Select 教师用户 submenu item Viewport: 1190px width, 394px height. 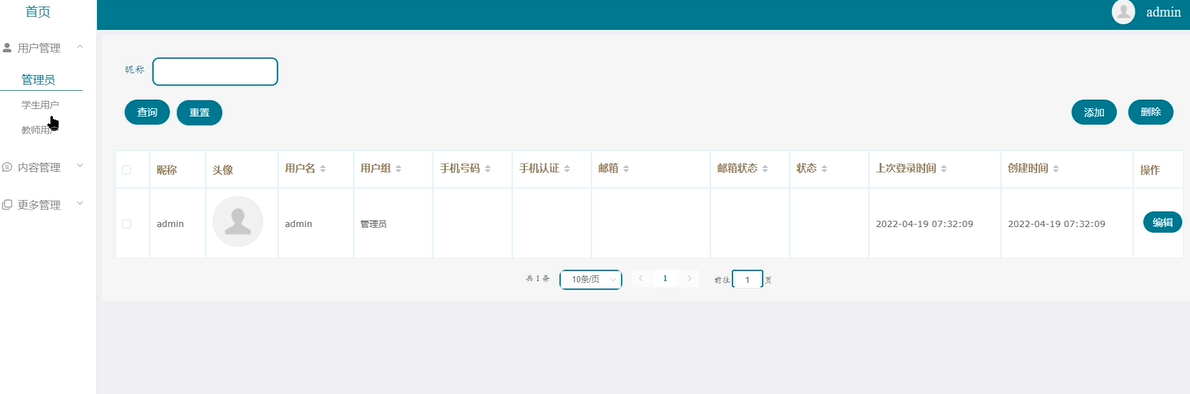tap(40, 130)
